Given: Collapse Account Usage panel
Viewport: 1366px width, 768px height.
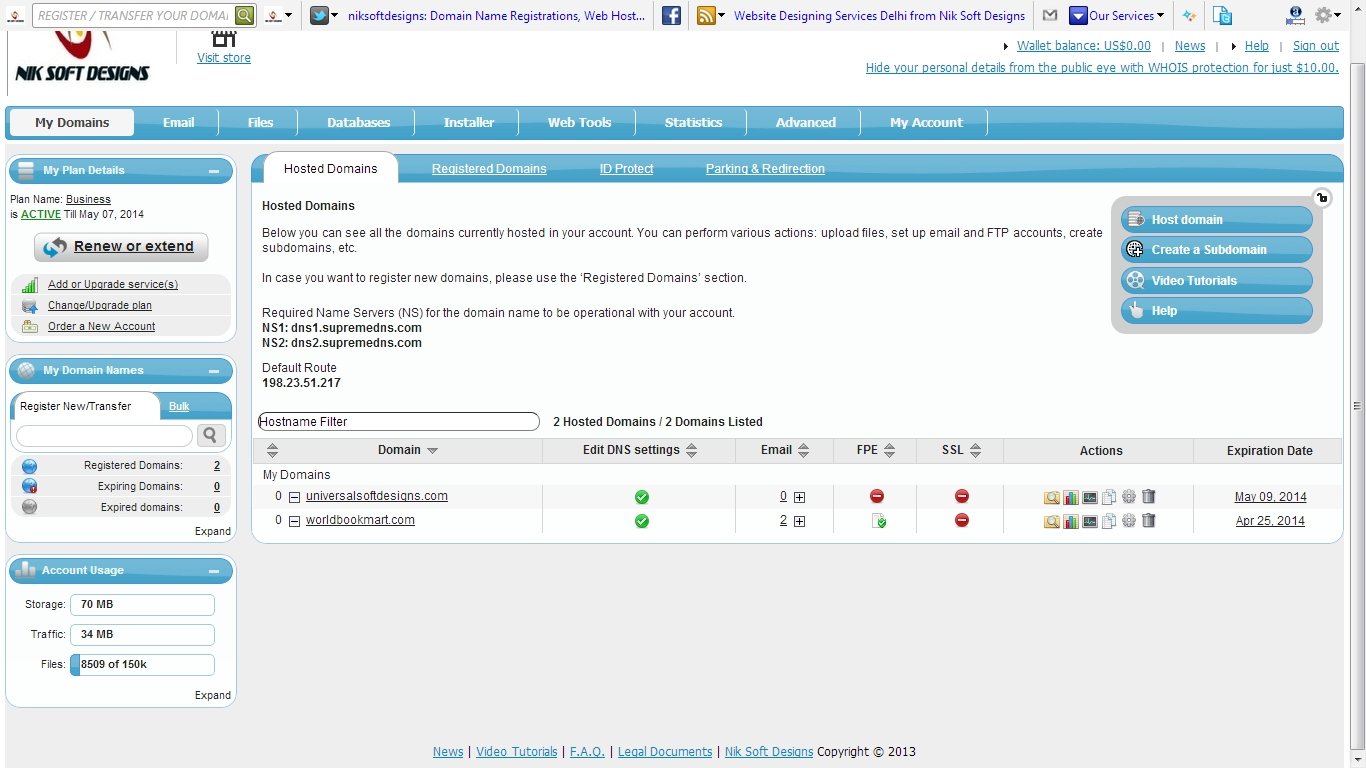Looking at the screenshot, I should [214, 571].
